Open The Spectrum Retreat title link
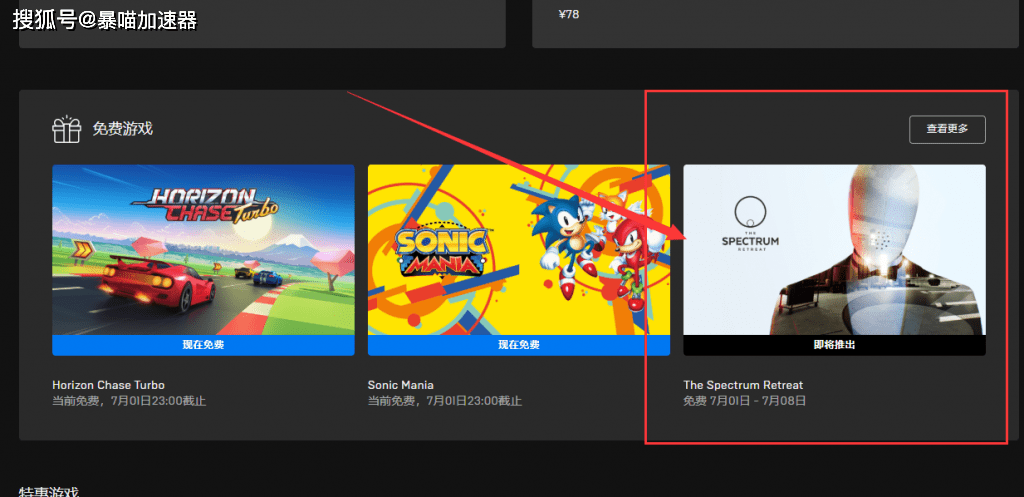This screenshot has height=497, width=1024. (743, 385)
